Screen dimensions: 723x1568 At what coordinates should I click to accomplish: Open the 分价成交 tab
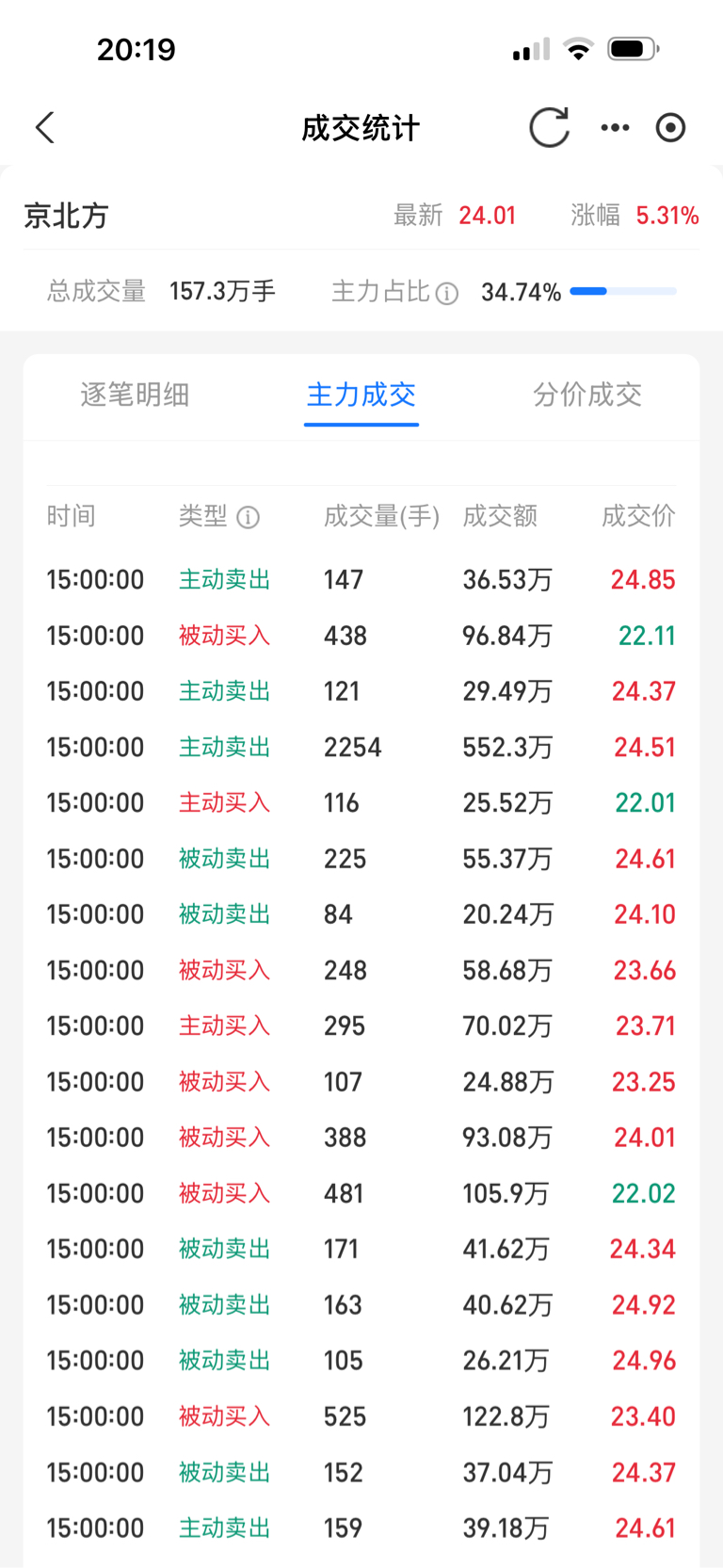(587, 395)
